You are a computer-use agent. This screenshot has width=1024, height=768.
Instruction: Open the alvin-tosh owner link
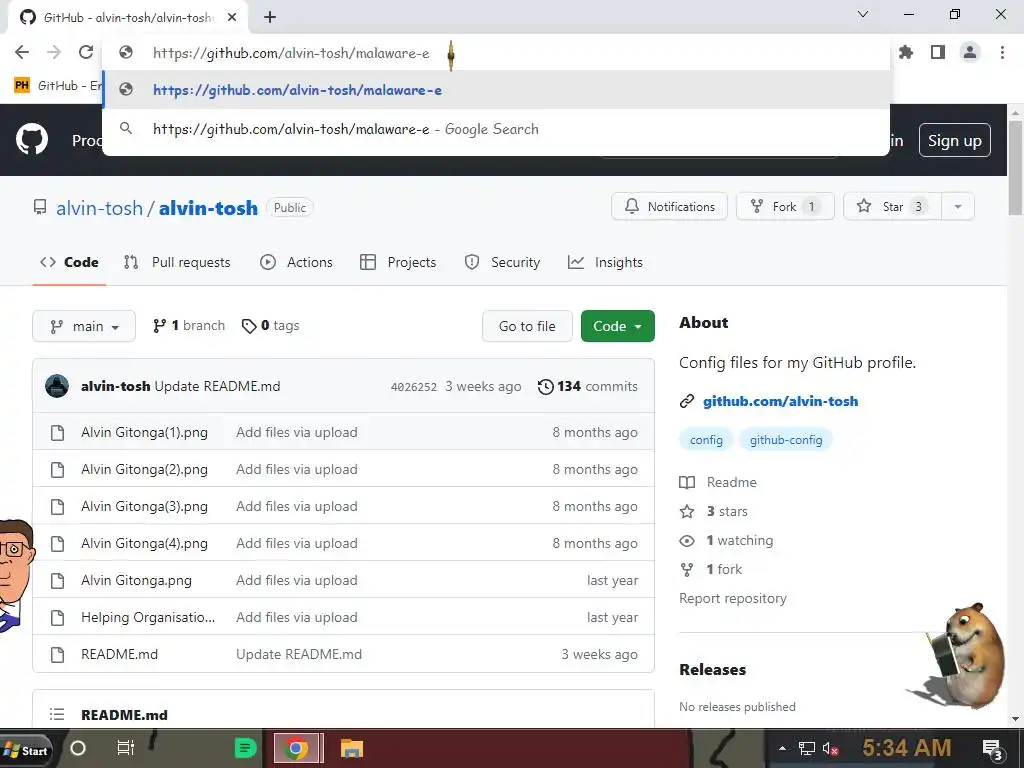[99, 208]
